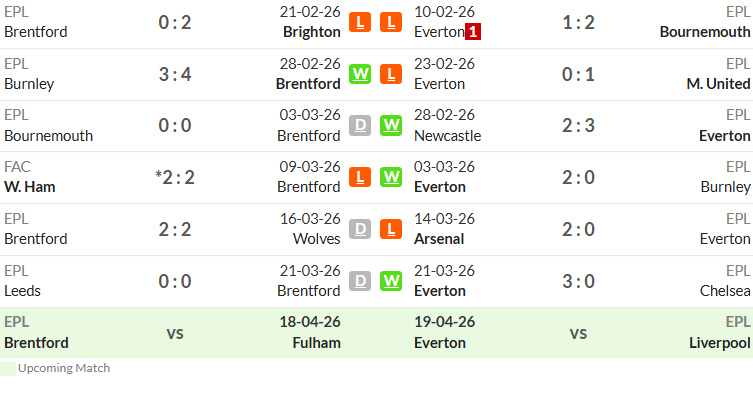Click the L badge for Arsenal vs Everton
This screenshot has width=753, height=393.
coord(391,229)
